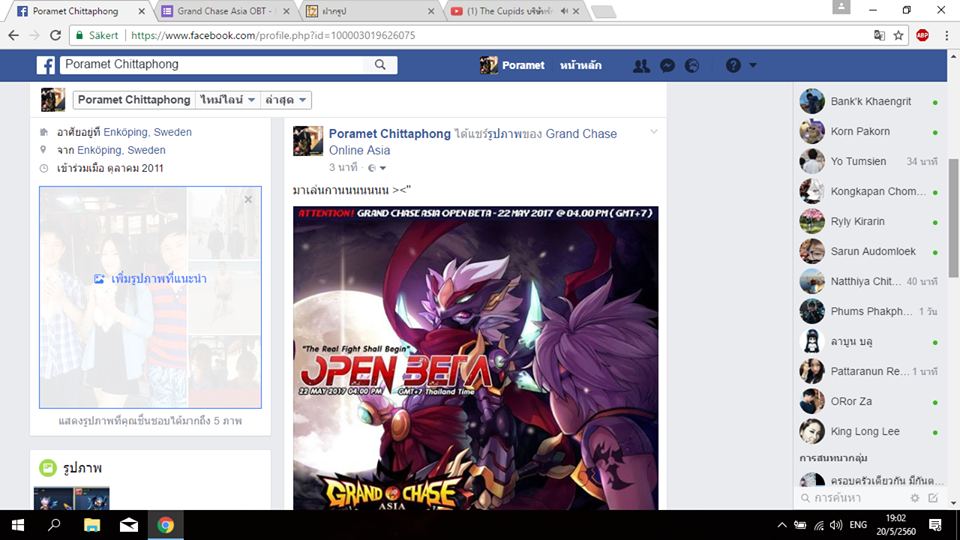Image resolution: width=960 pixels, height=540 pixels.
Task: Click post author profile thumbnail
Action: tap(308, 141)
